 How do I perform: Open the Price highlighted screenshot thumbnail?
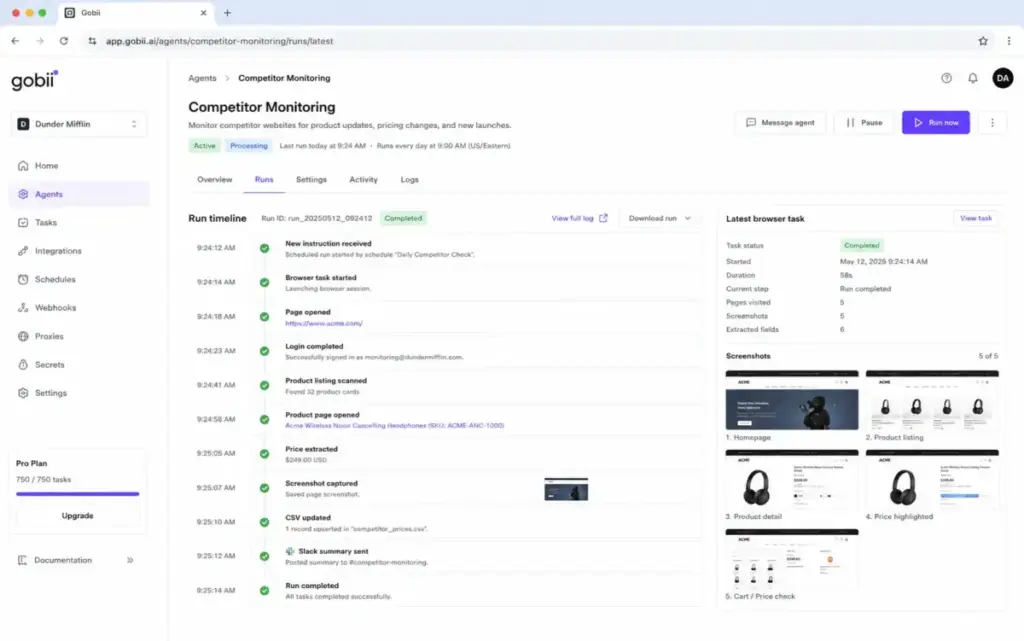pos(932,480)
